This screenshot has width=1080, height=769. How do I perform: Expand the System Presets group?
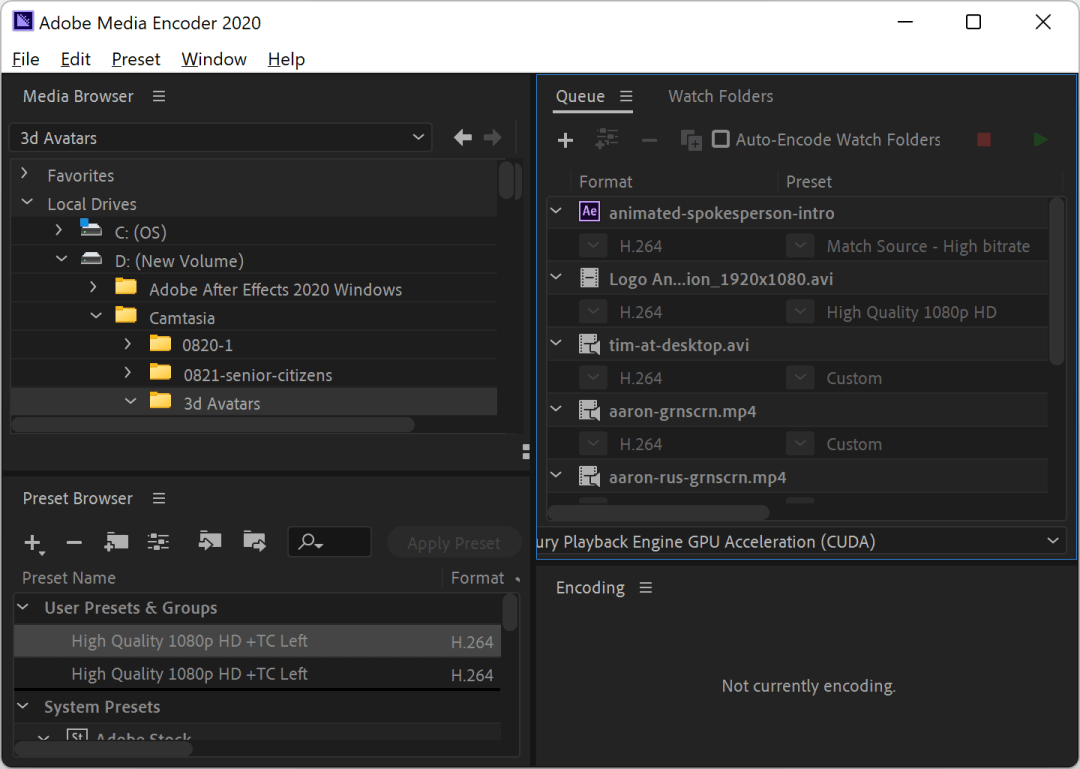[x=22, y=707]
